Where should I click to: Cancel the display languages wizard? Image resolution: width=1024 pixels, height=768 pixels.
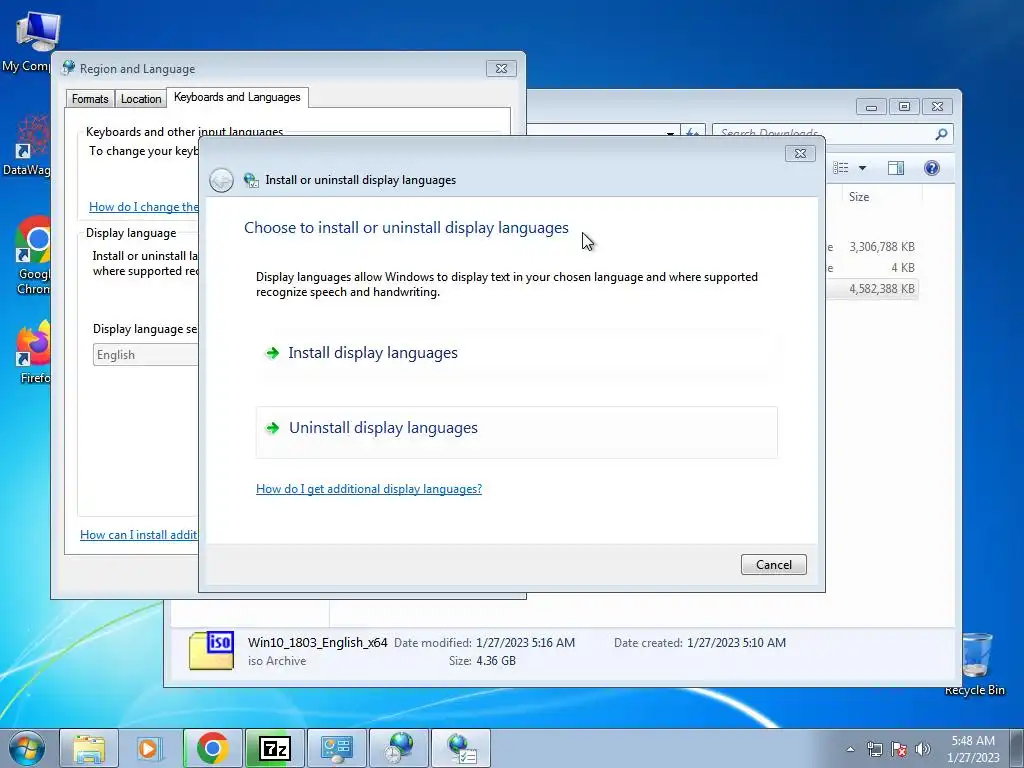(x=773, y=565)
